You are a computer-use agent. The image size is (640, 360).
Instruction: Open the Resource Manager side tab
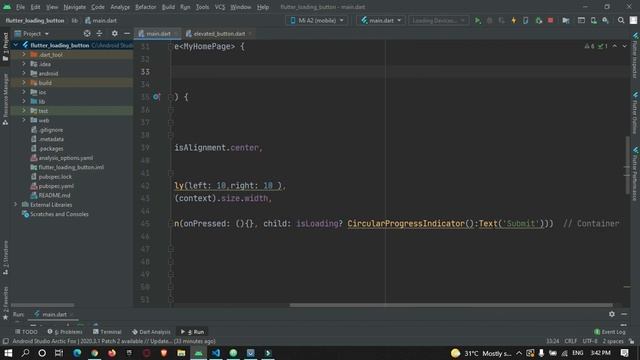coord(5,99)
